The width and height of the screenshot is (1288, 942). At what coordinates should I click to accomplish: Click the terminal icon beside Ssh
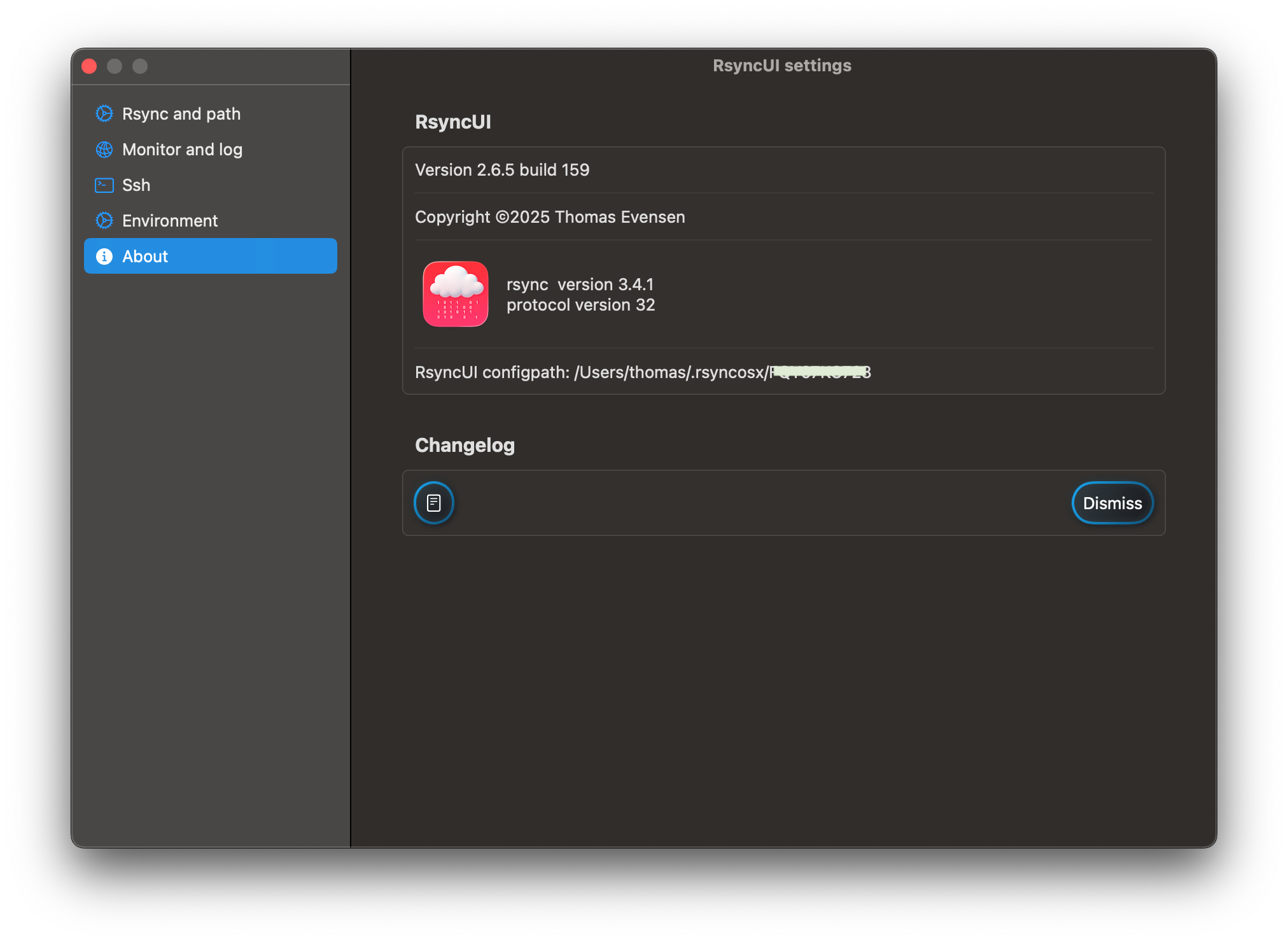pos(104,185)
